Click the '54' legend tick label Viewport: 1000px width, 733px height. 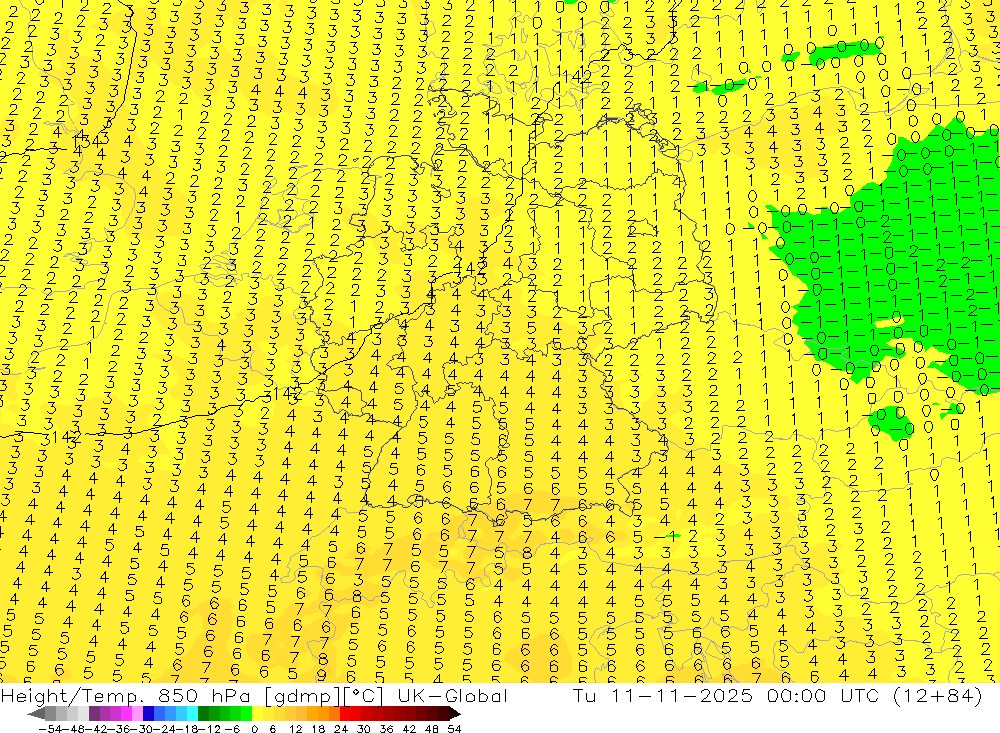click(454, 729)
